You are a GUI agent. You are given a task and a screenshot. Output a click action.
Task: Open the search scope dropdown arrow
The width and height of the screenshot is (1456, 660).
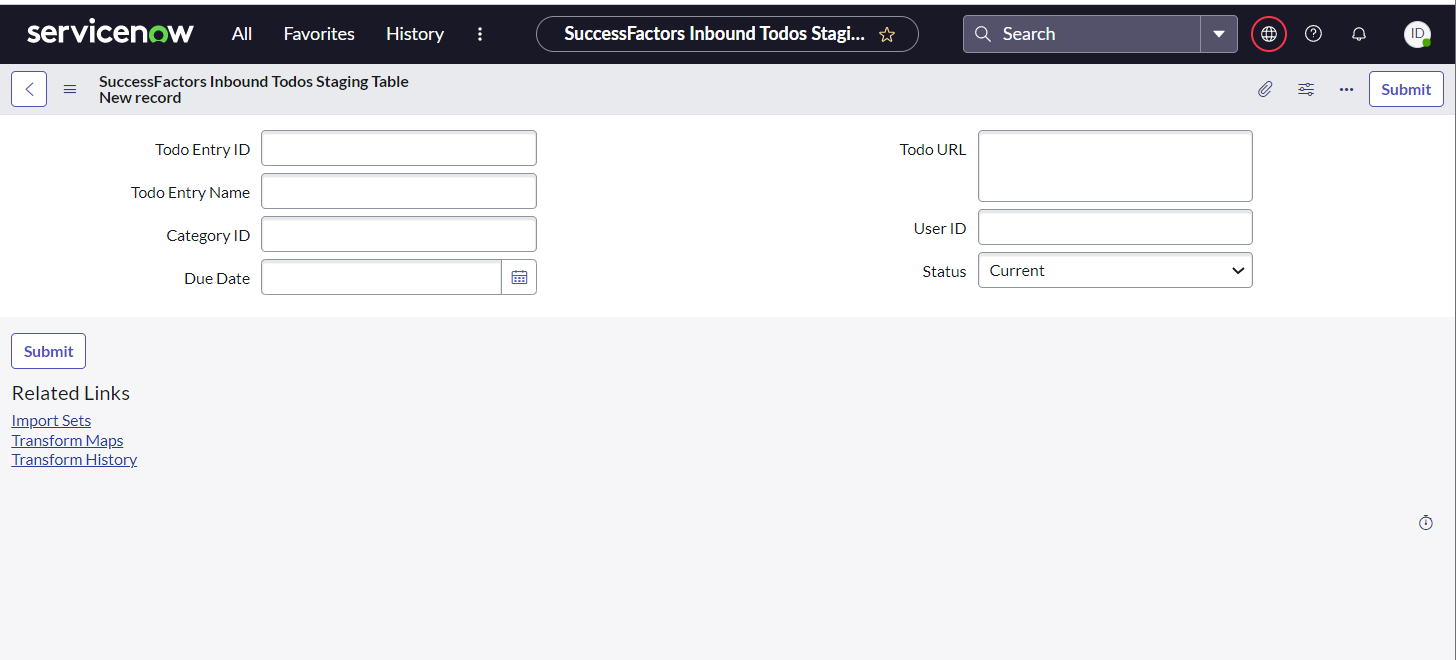coord(1218,33)
